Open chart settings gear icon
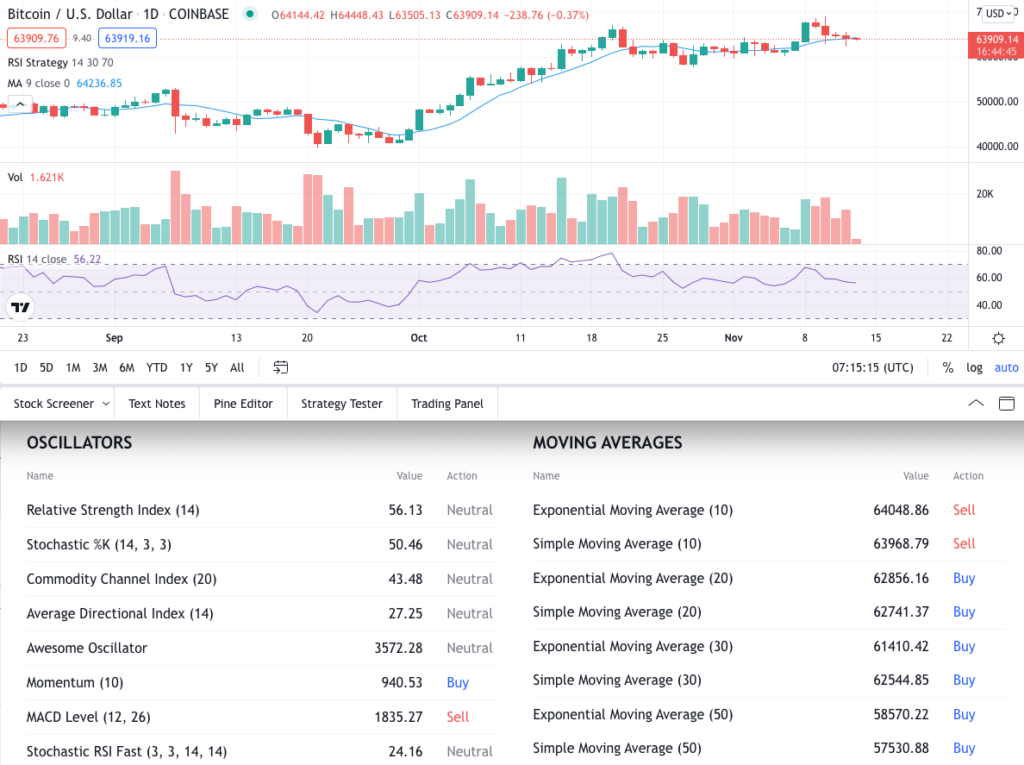The width and height of the screenshot is (1024, 765). pyautogui.click(x=998, y=338)
